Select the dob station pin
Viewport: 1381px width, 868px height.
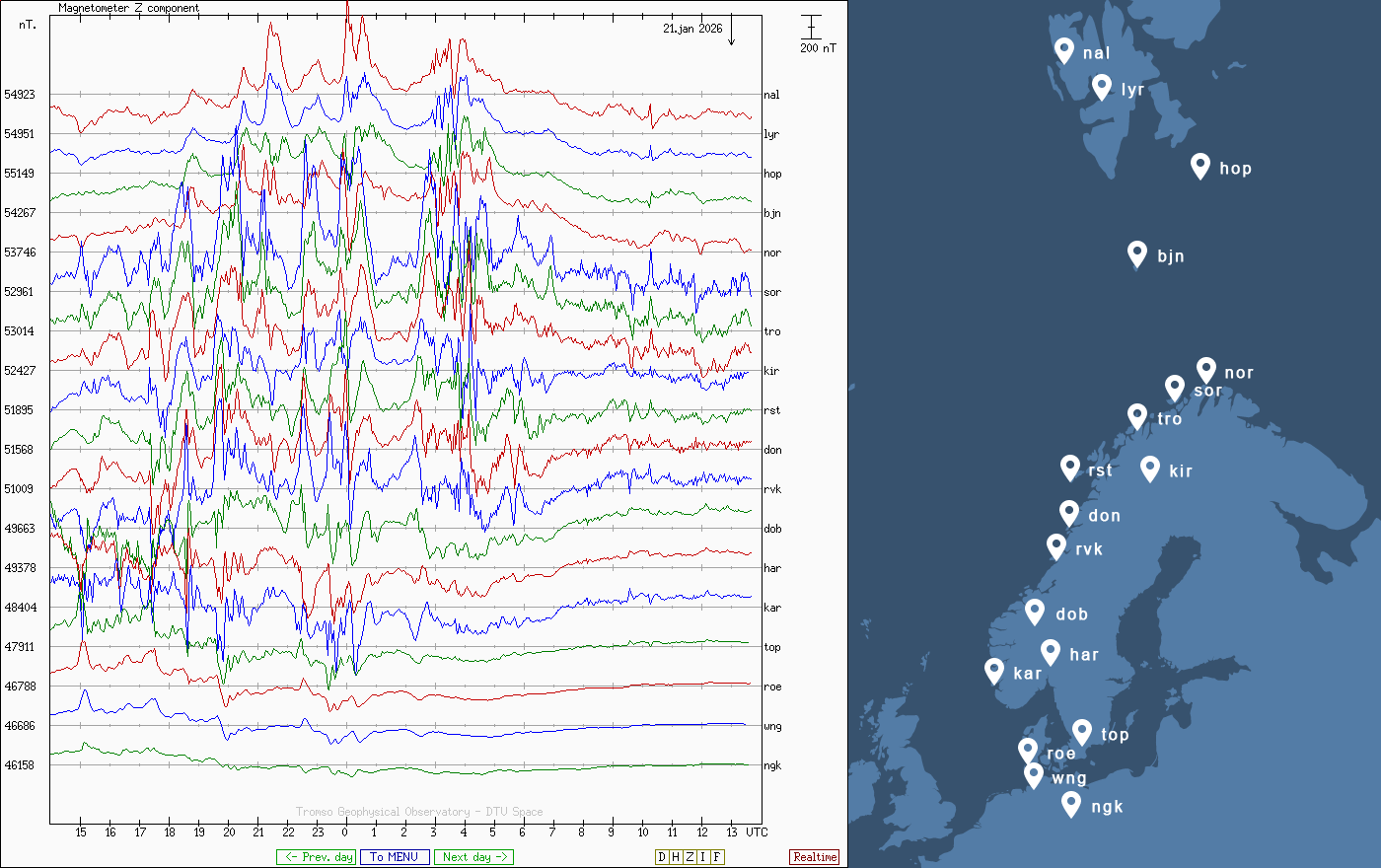(x=1034, y=612)
